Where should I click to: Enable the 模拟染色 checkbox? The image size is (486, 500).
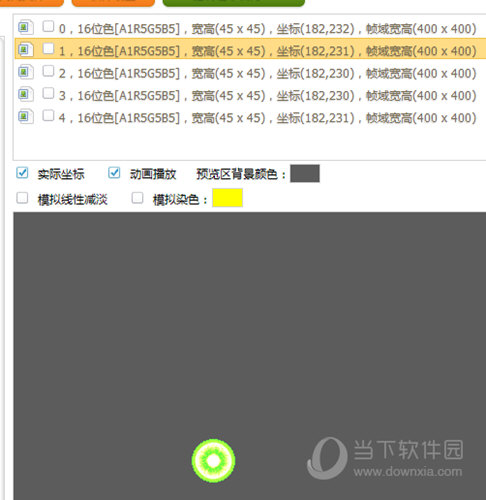pyautogui.click(x=137, y=198)
